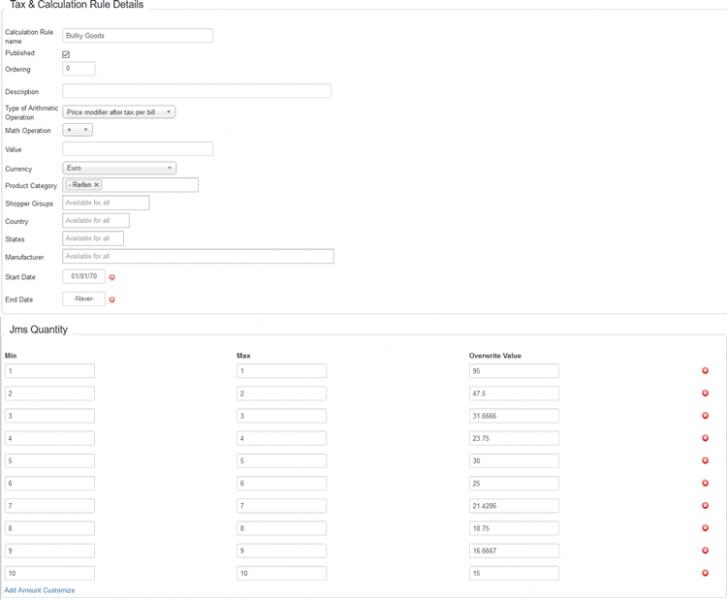Click the Add Amount Customize link
Screen dimensions: 727x600
click(40, 591)
